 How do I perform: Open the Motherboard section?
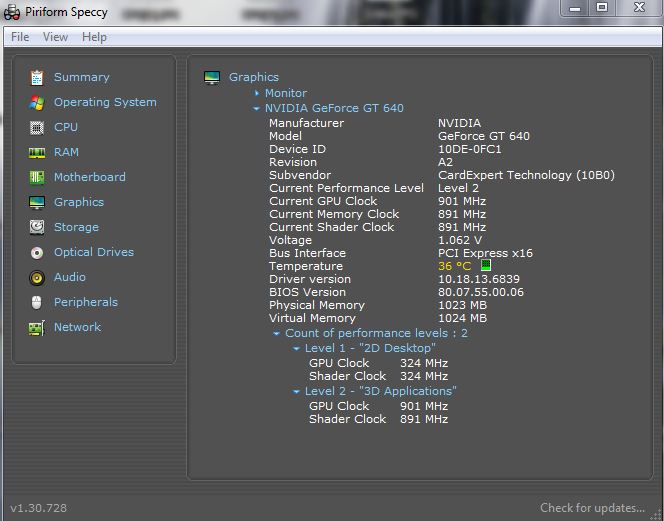90,177
